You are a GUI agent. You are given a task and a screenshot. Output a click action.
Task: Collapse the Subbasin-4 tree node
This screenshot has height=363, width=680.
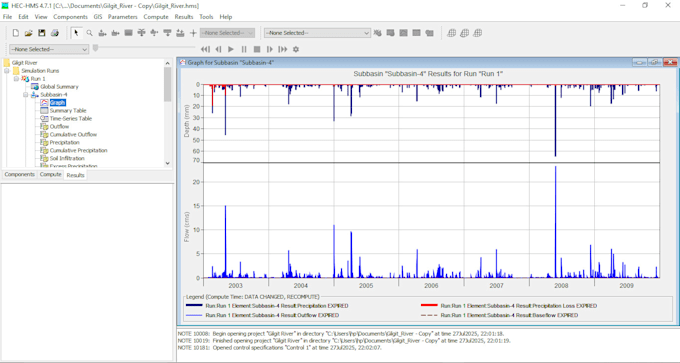point(26,95)
